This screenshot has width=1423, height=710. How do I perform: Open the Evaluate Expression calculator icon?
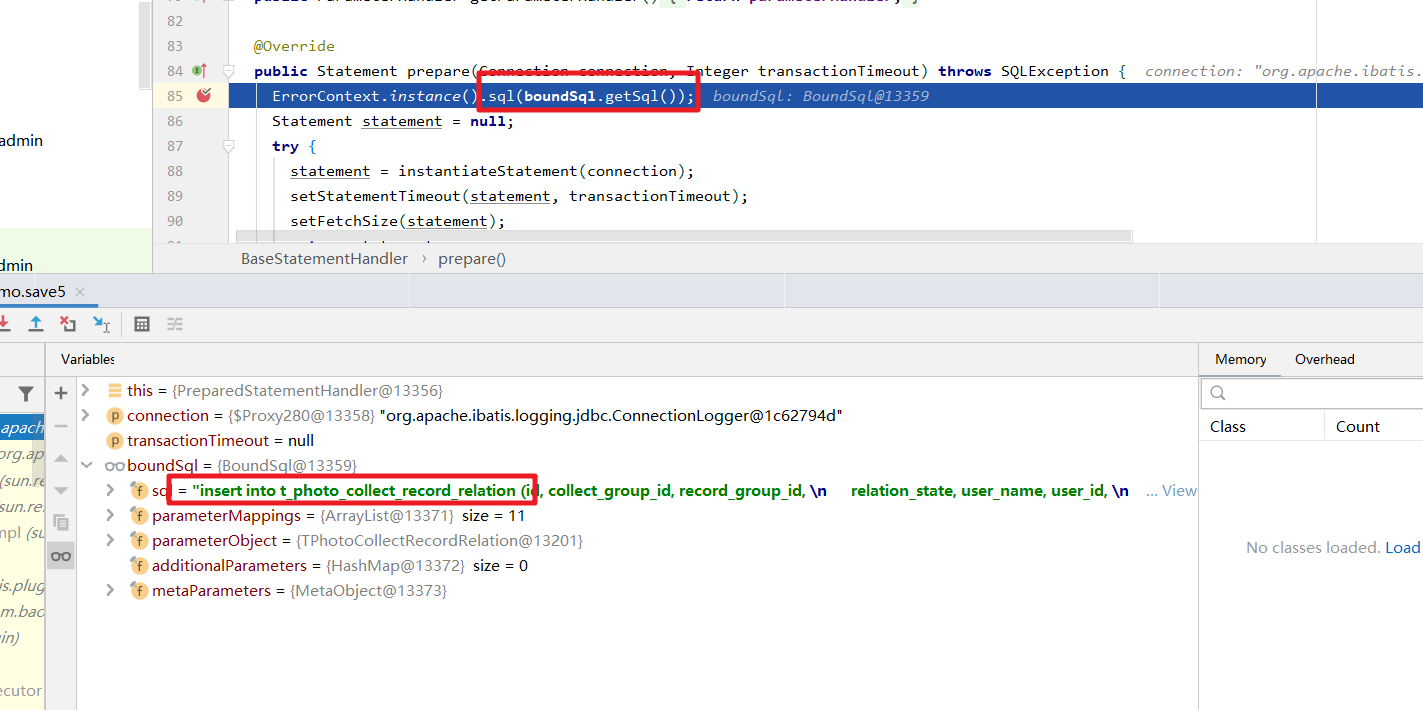tap(142, 324)
